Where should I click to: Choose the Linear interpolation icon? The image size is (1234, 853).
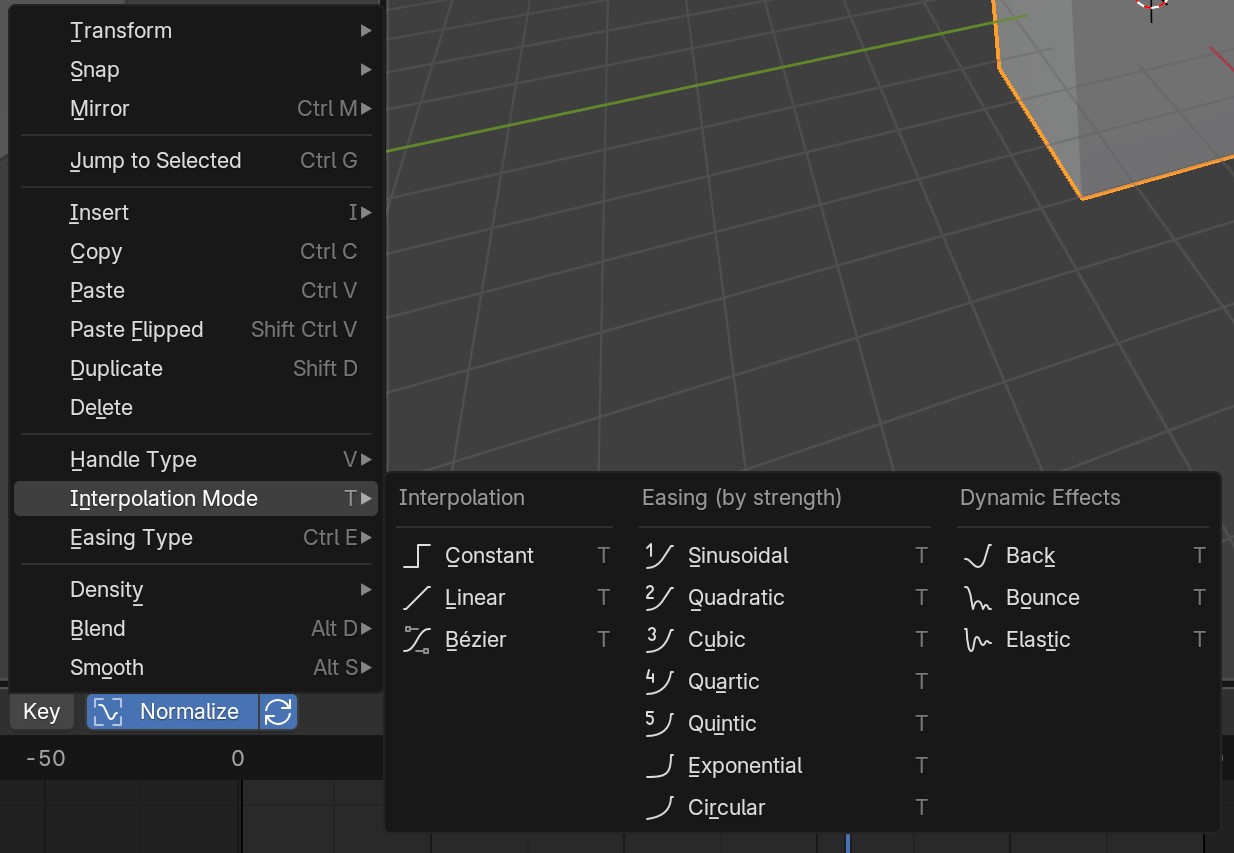[417, 598]
